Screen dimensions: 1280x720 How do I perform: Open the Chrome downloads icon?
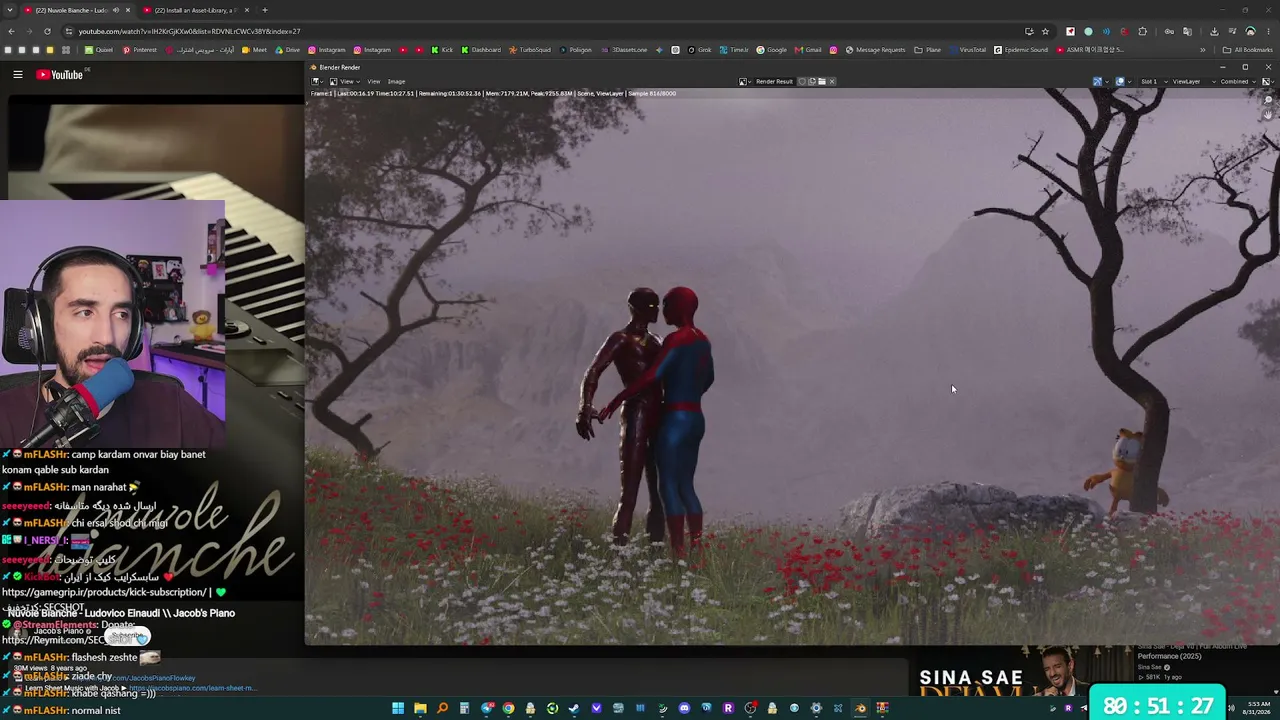[1214, 31]
